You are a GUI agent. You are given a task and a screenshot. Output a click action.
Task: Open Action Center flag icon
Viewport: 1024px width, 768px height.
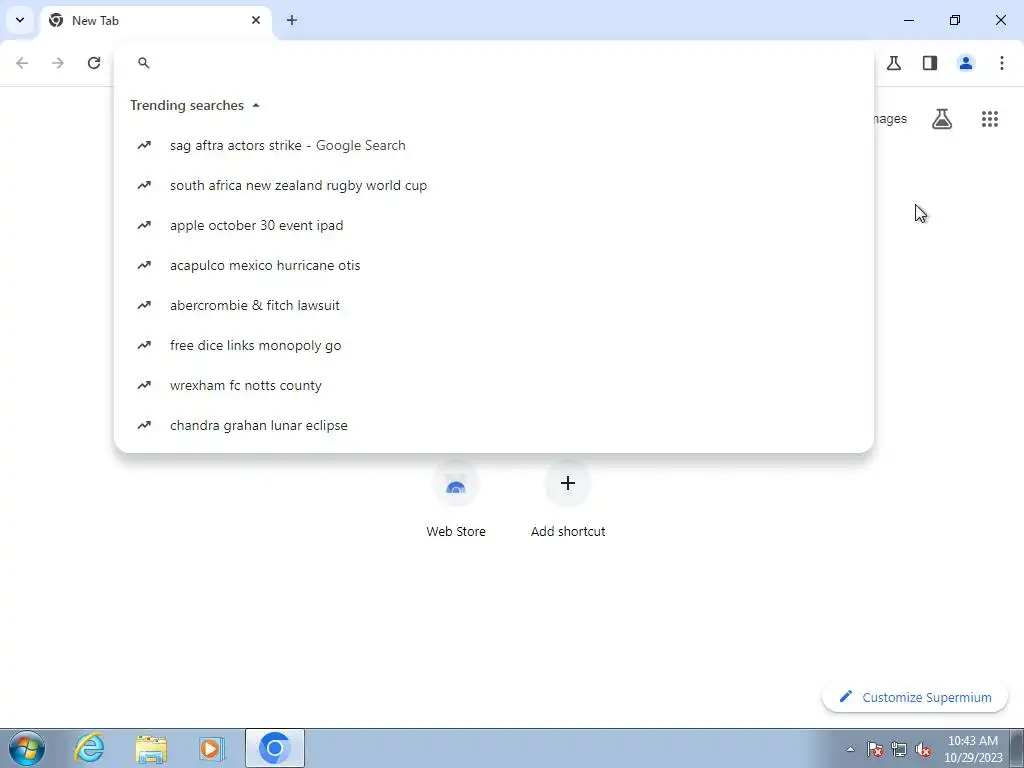click(875, 750)
